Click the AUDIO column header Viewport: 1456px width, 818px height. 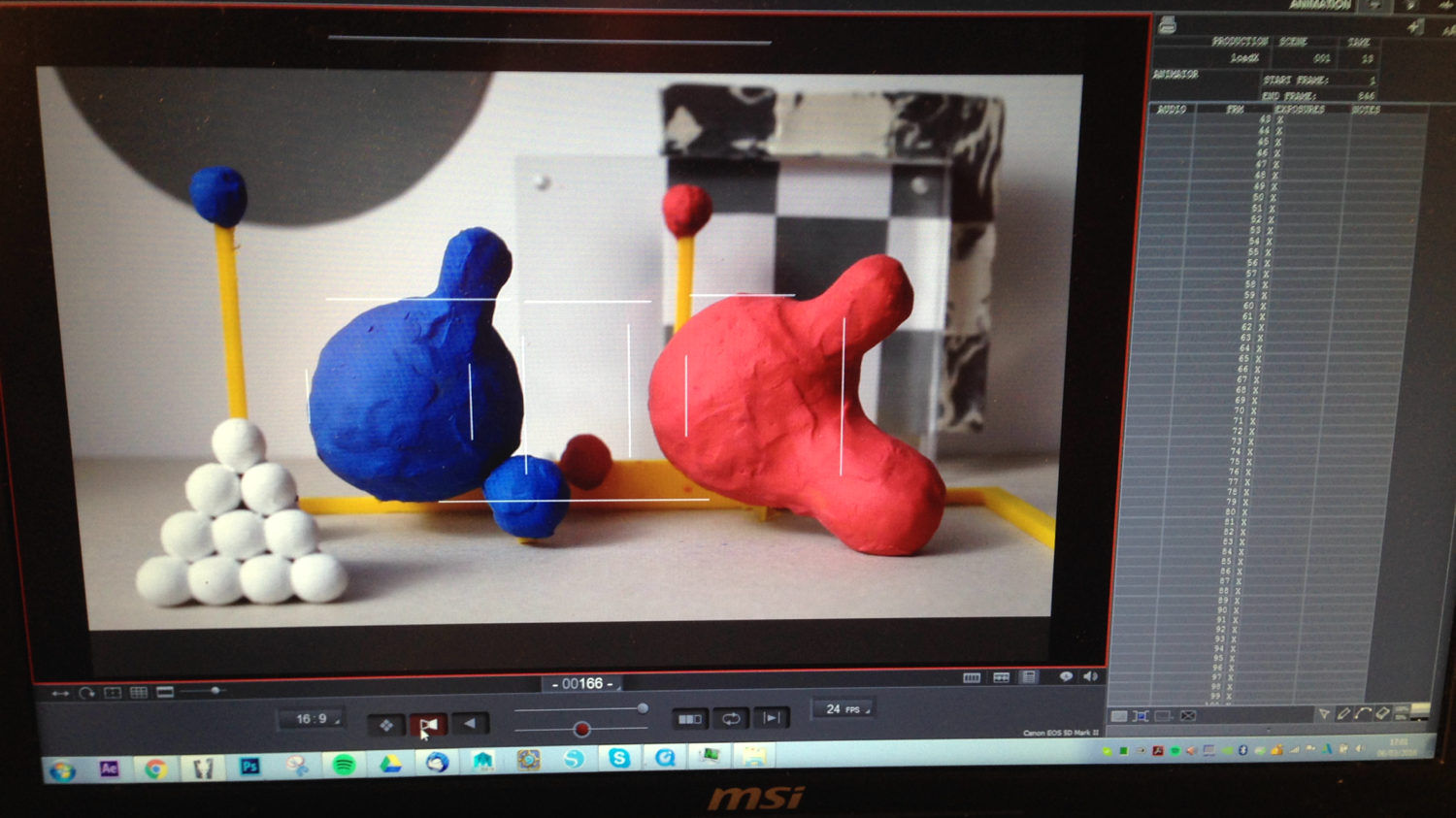[1172, 110]
